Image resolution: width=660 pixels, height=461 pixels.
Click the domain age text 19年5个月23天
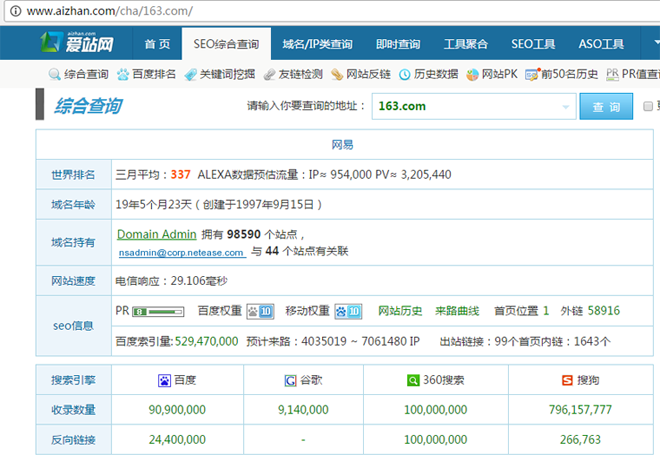click(x=154, y=205)
